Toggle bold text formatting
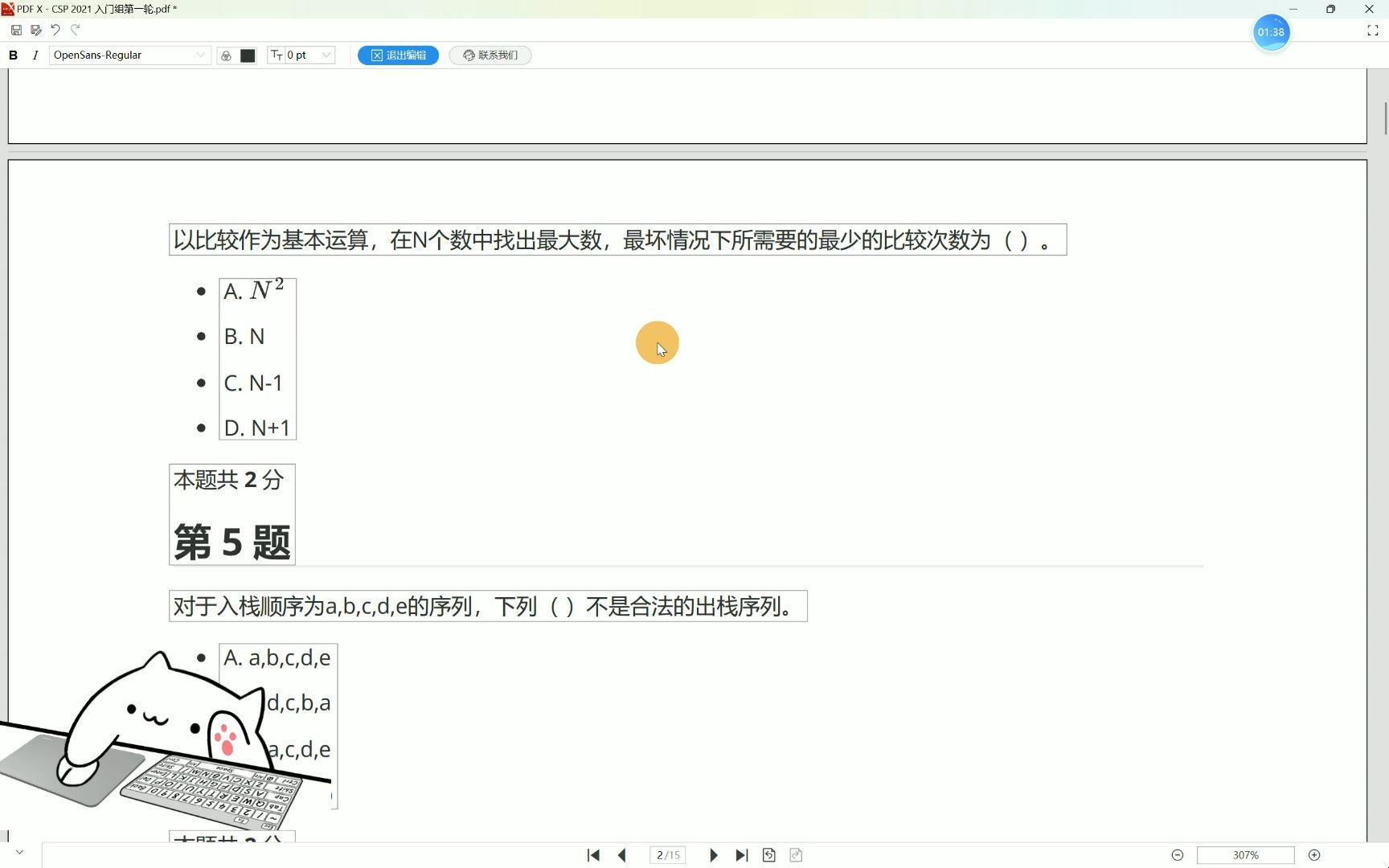 tap(13, 55)
